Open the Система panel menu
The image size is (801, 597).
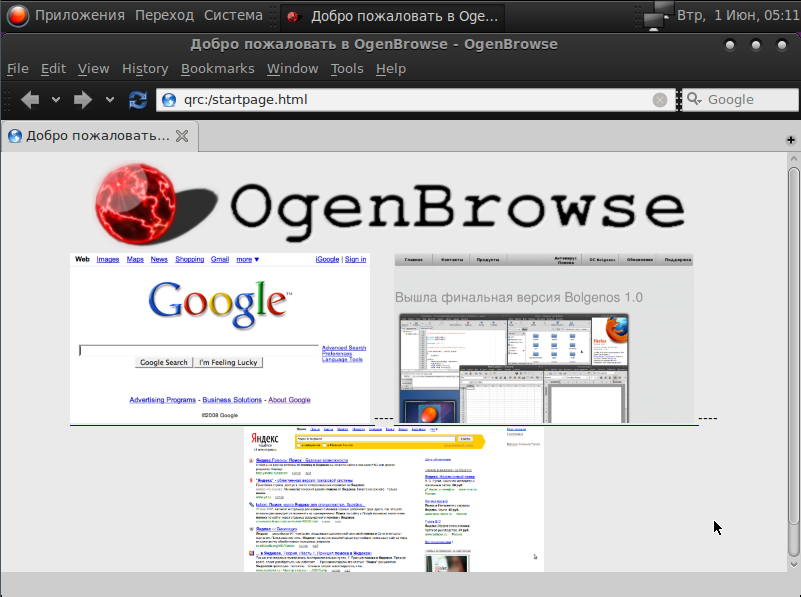[233, 15]
